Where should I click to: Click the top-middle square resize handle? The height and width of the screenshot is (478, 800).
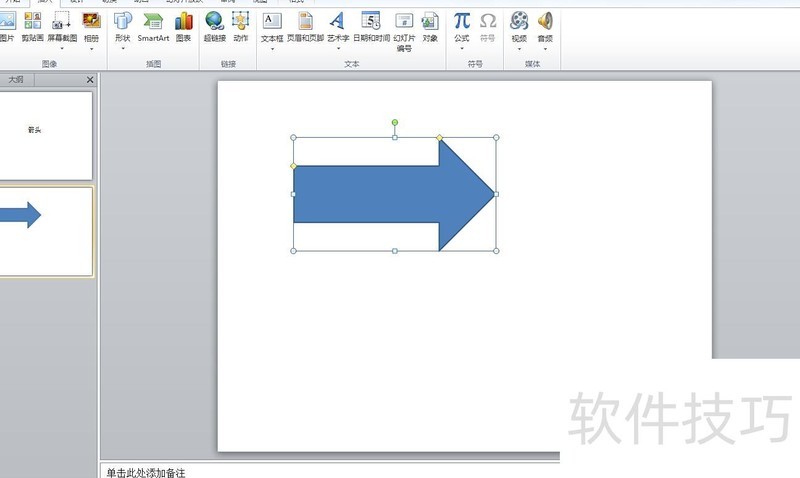394,138
